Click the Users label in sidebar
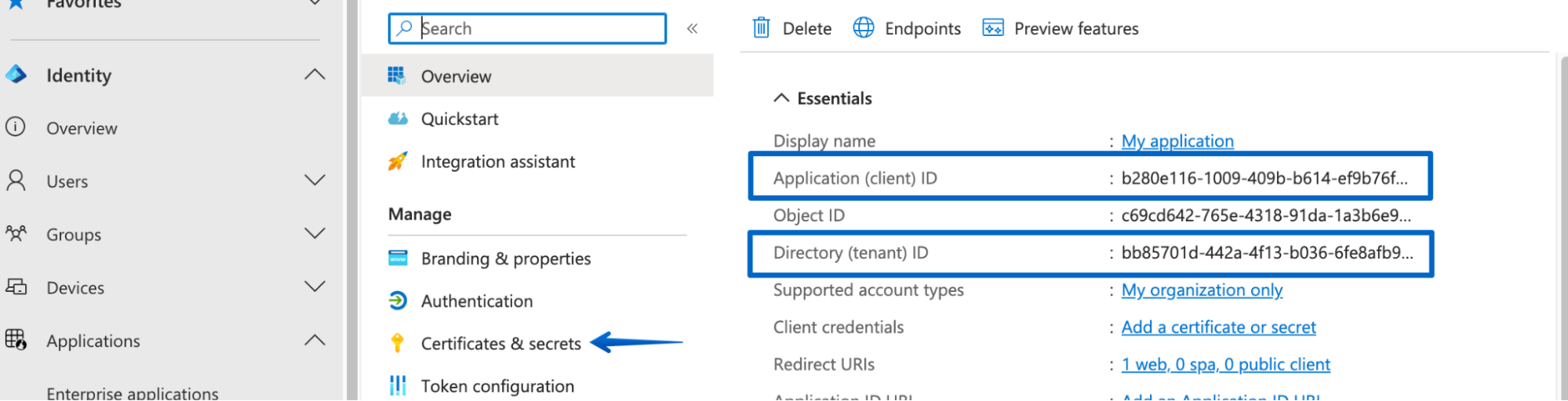This screenshot has width=1568, height=401. click(x=67, y=181)
